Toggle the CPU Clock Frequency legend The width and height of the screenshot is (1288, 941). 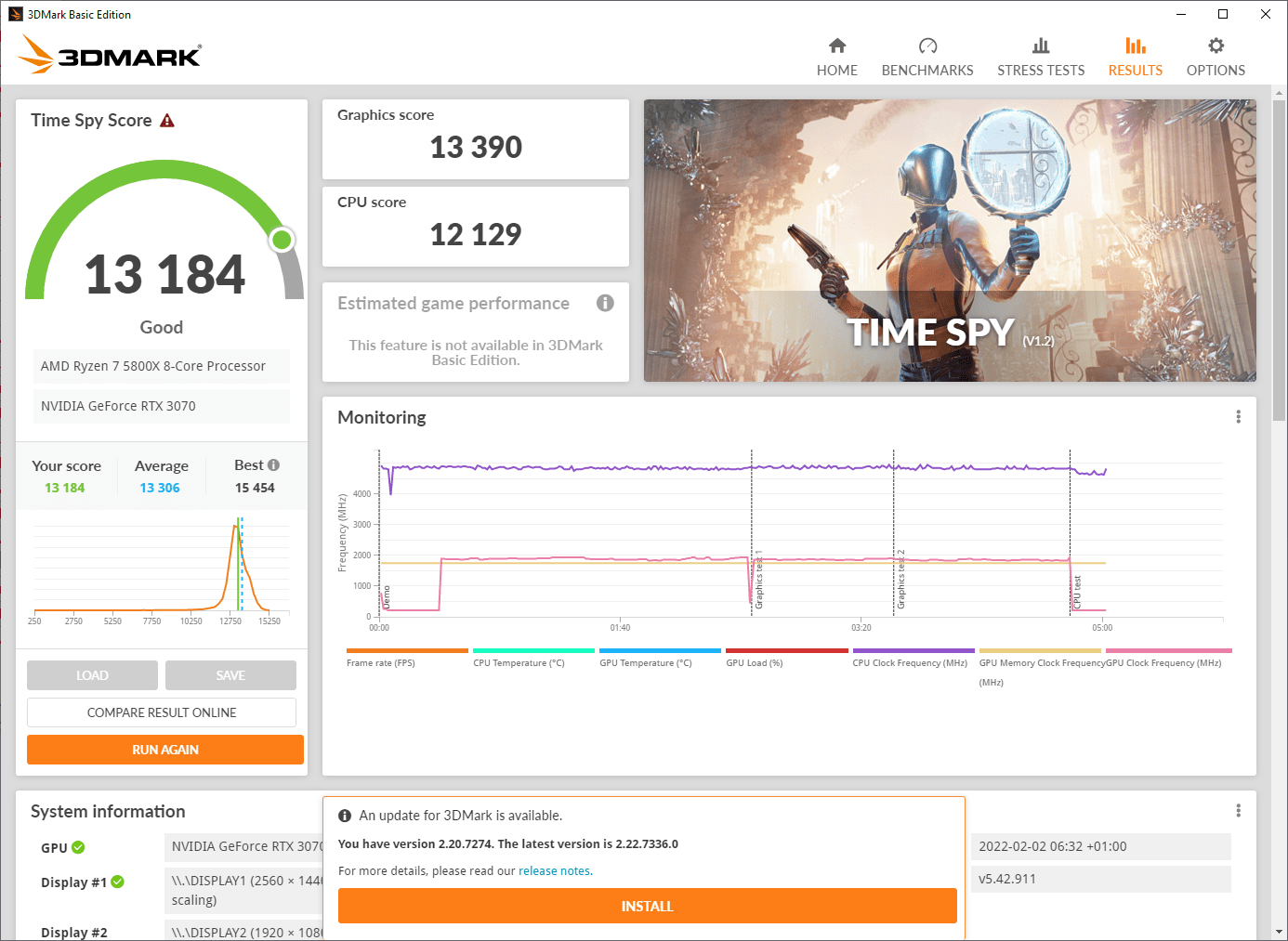(x=913, y=658)
